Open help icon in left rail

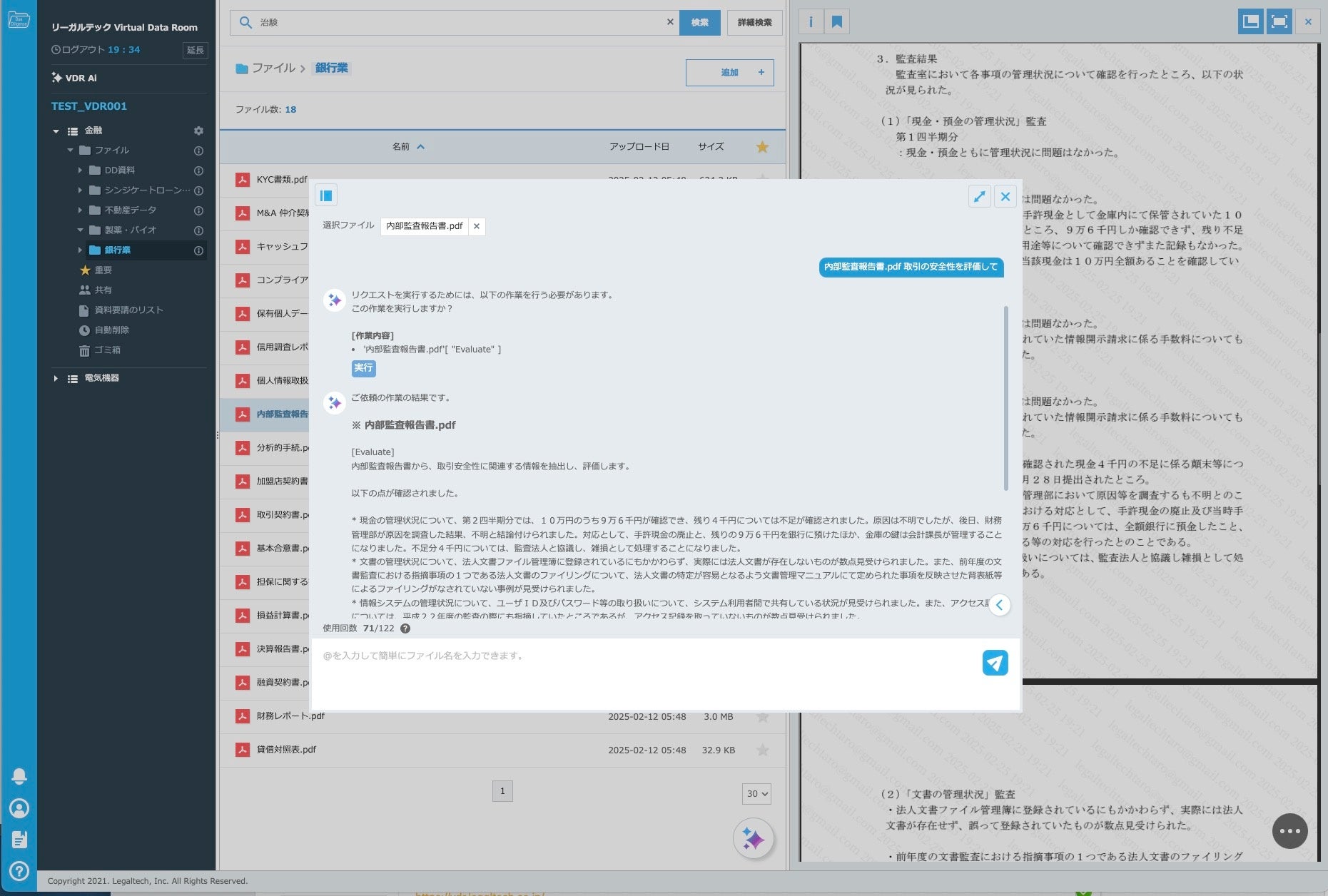19,871
